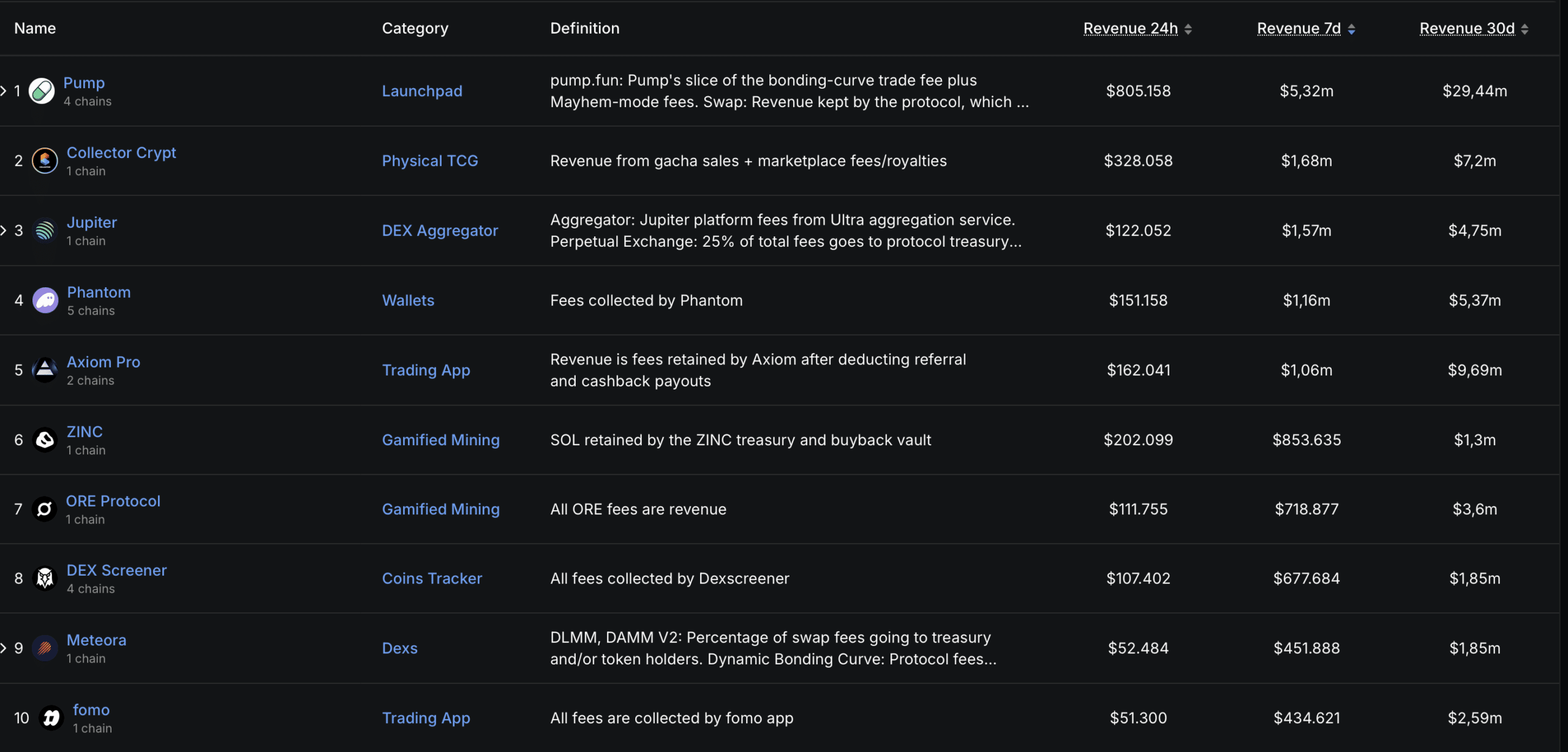The height and width of the screenshot is (752, 1568).
Task: Click Axiom Pro's 24h revenue $162.041
Action: click(x=1139, y=370)
